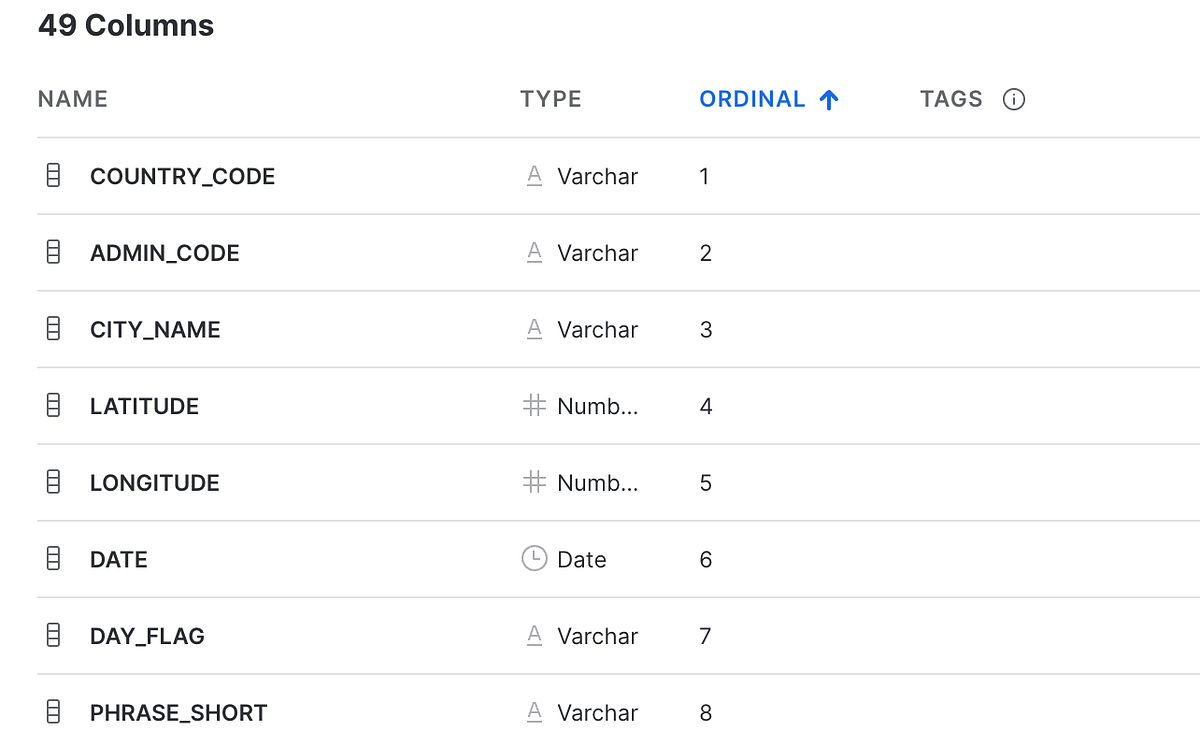Select the LATITUDE column entry

tap(144, 406)
